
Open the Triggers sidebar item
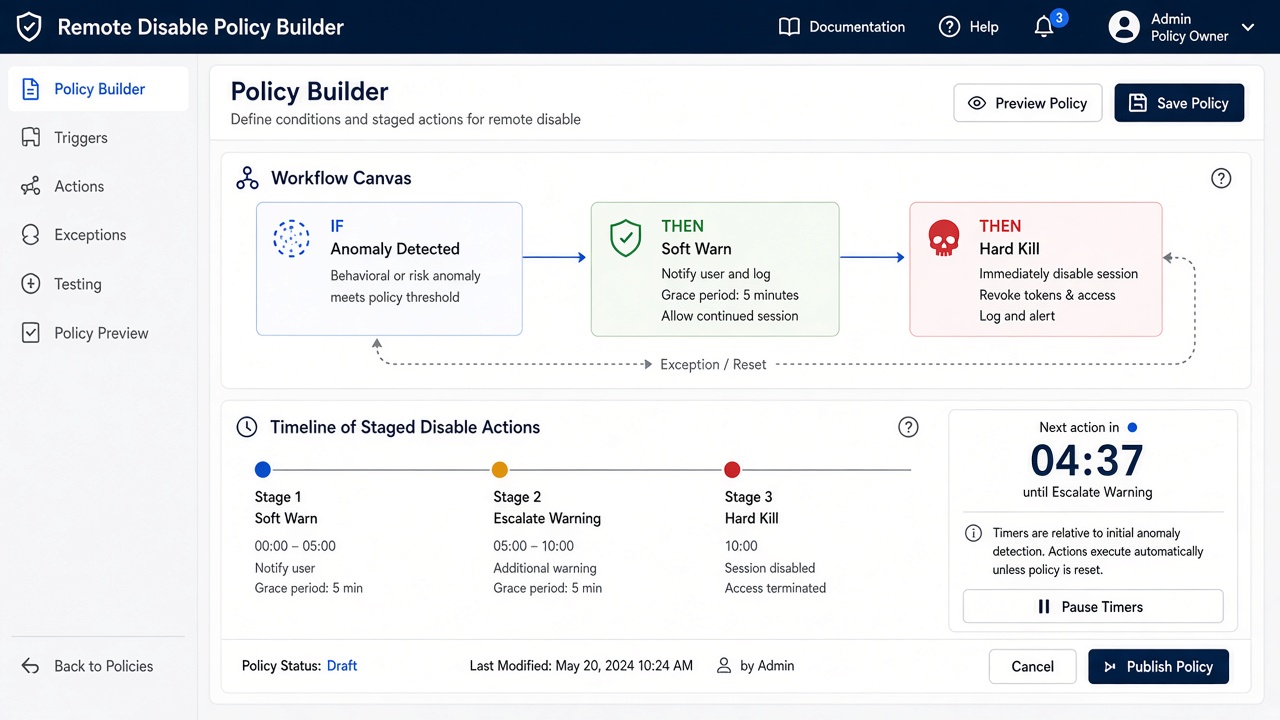pyautogui.click(x=98, y=138)
